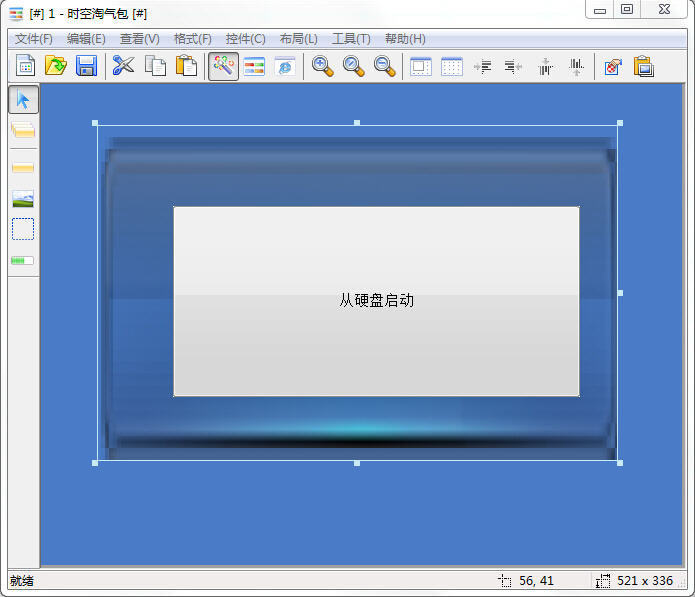
Task: Click the bottom-right selection handle
Action: click(x=620, y=463)
